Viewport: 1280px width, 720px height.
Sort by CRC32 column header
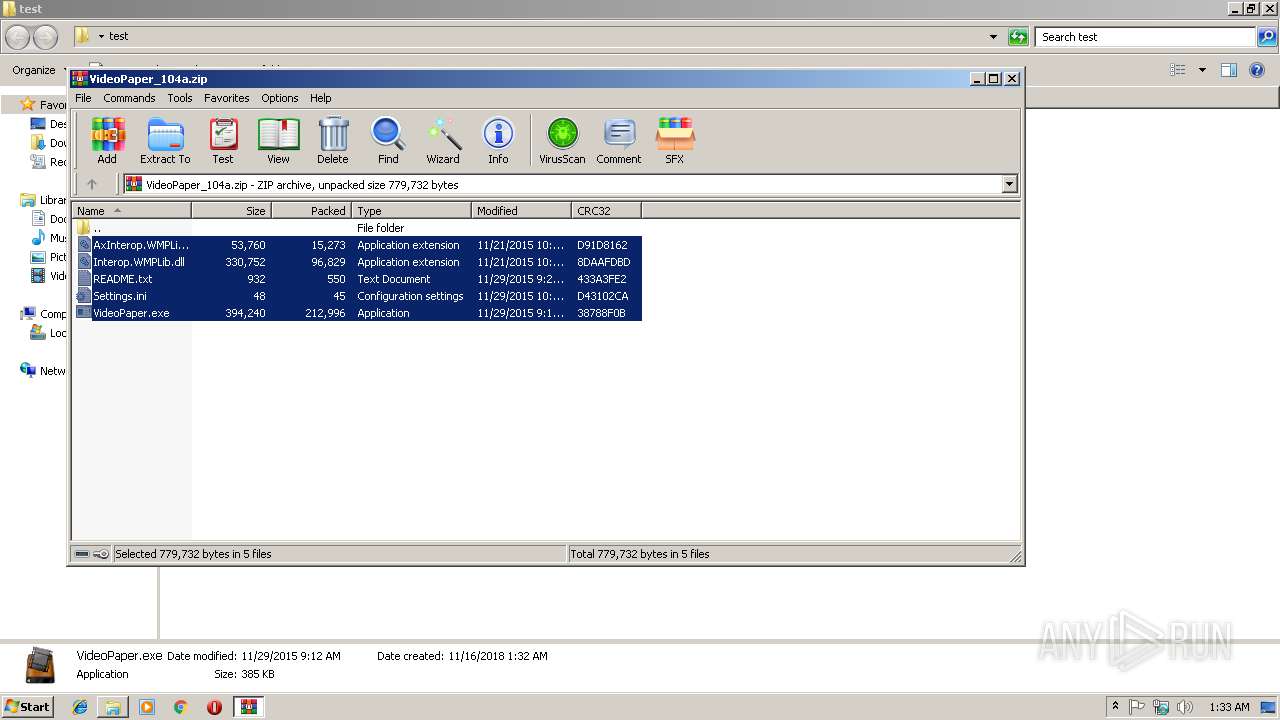[606, 211]
